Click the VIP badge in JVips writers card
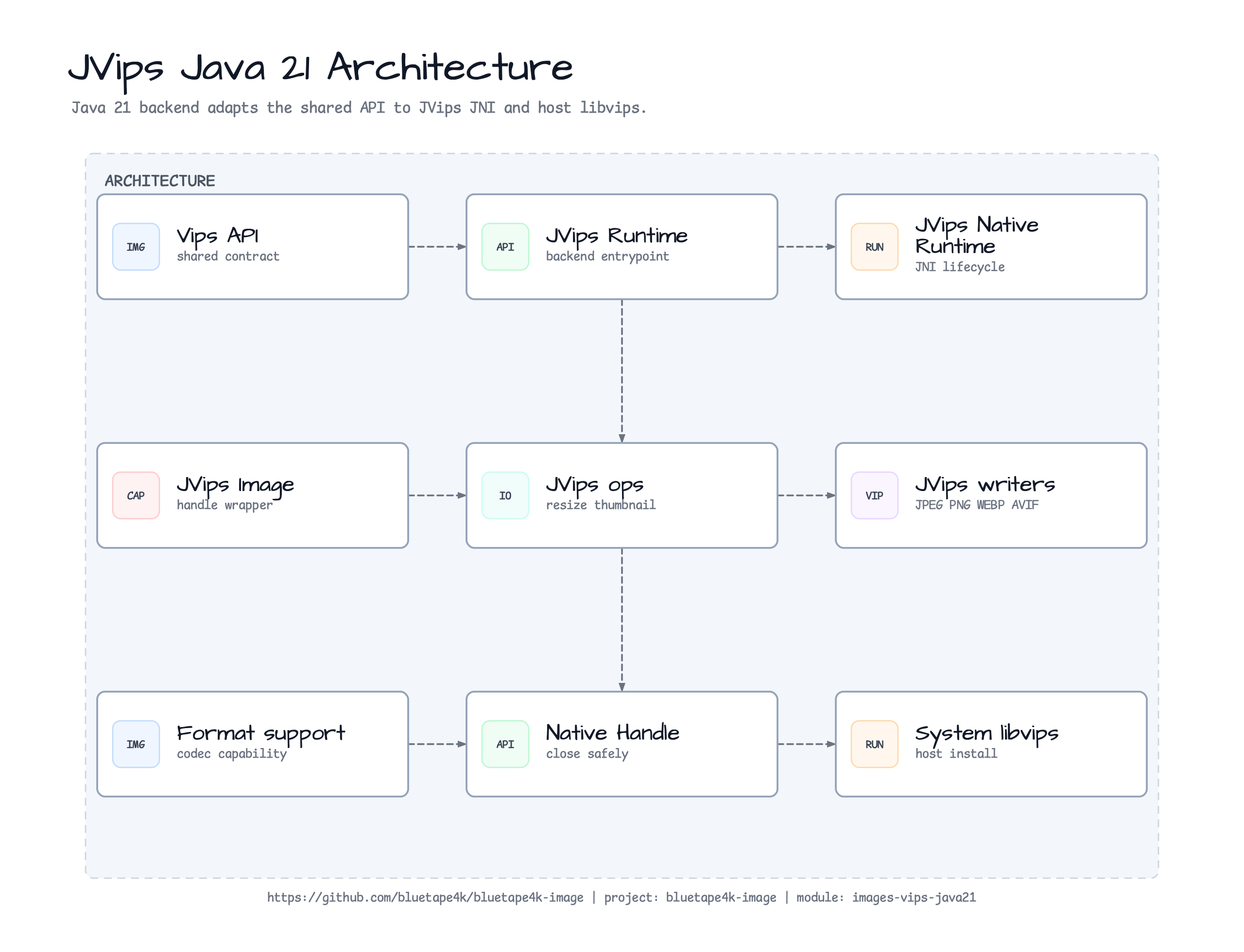Image resolution: width=1244 pixels, height=952 pixels. pyautogui.click(x=874, y=496)
